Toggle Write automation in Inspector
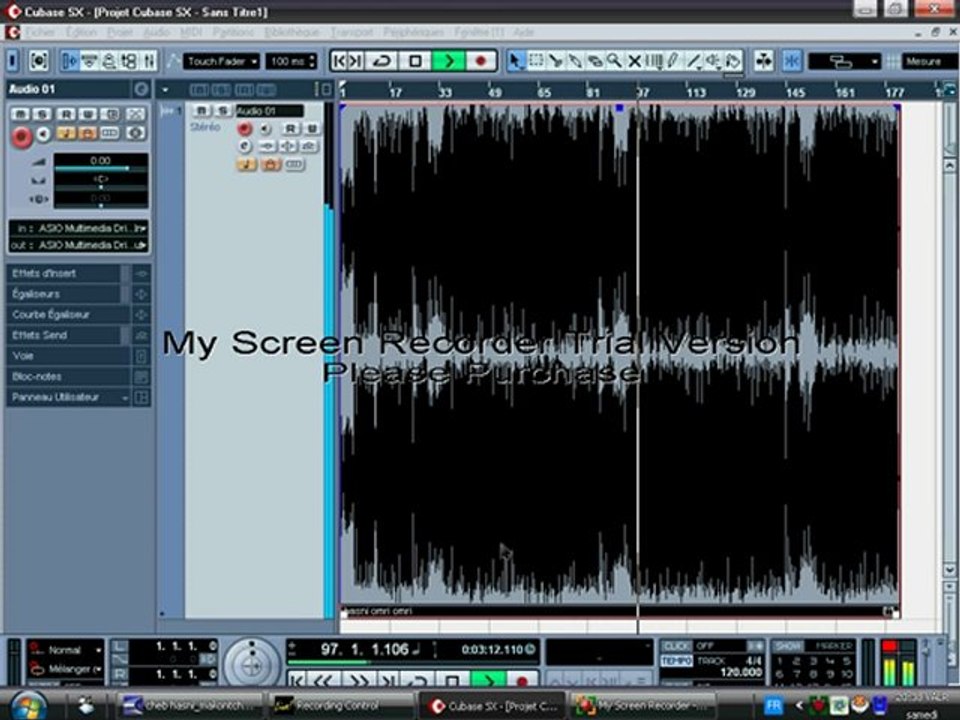Screen dimensions: 960x720 tap(88, 114)
